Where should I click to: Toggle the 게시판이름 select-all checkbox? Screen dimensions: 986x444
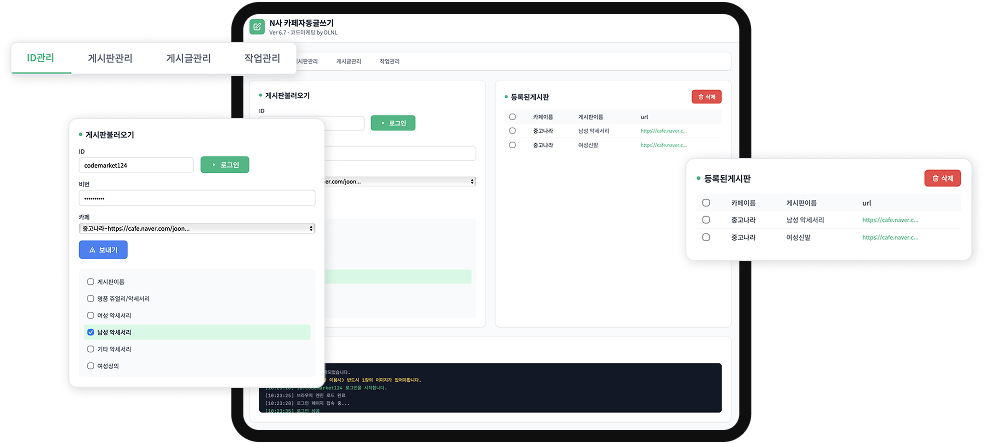pyautogui.click(x=91, y=282)
